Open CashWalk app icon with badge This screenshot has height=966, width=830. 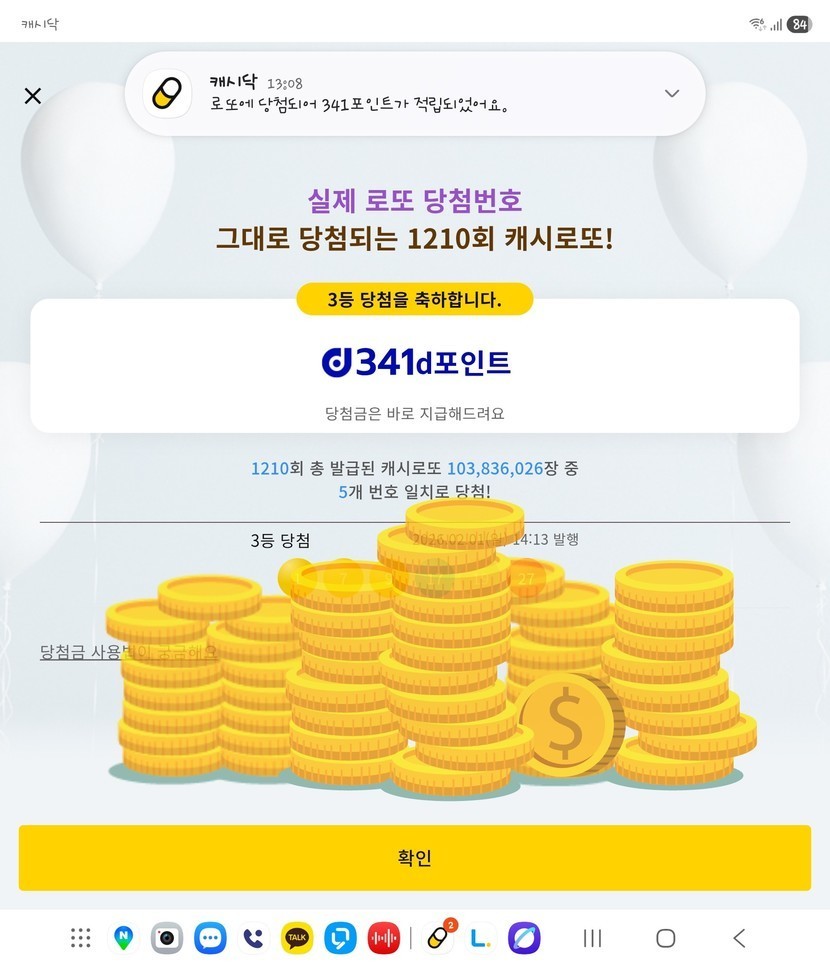(439, 936)
